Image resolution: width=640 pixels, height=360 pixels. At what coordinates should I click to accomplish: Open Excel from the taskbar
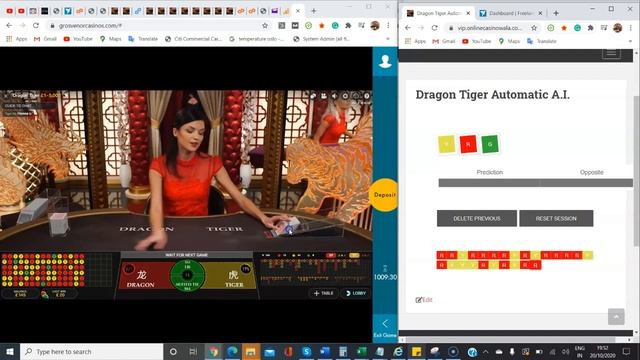tap(362, 351)
